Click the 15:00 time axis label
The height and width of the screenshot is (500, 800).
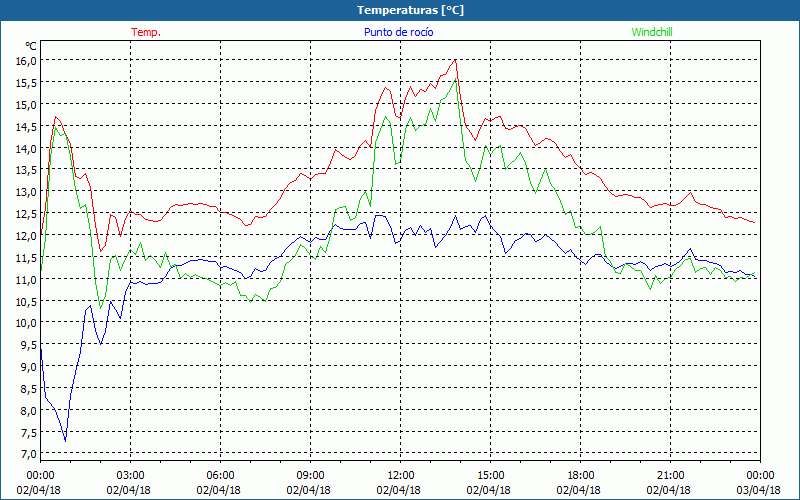(491, 476)
